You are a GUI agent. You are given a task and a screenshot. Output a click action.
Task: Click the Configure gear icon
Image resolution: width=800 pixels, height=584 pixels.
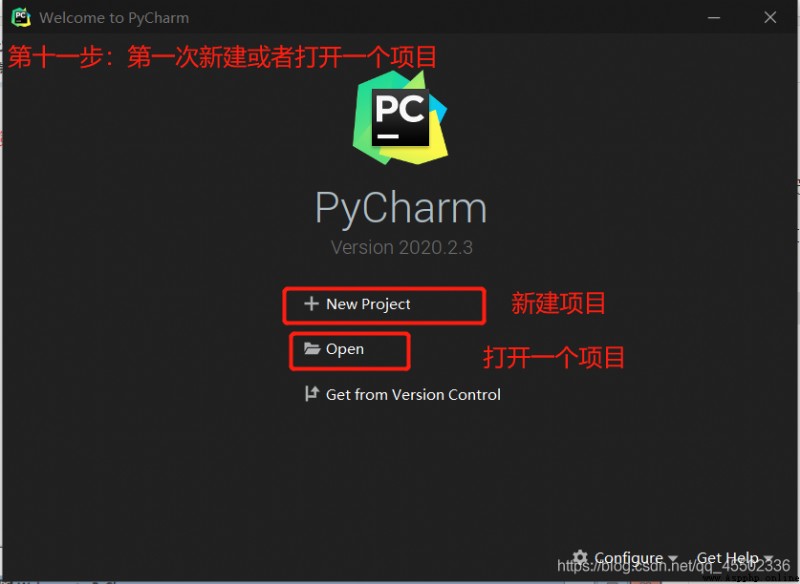pyautogui.click(x=580, y=557)
